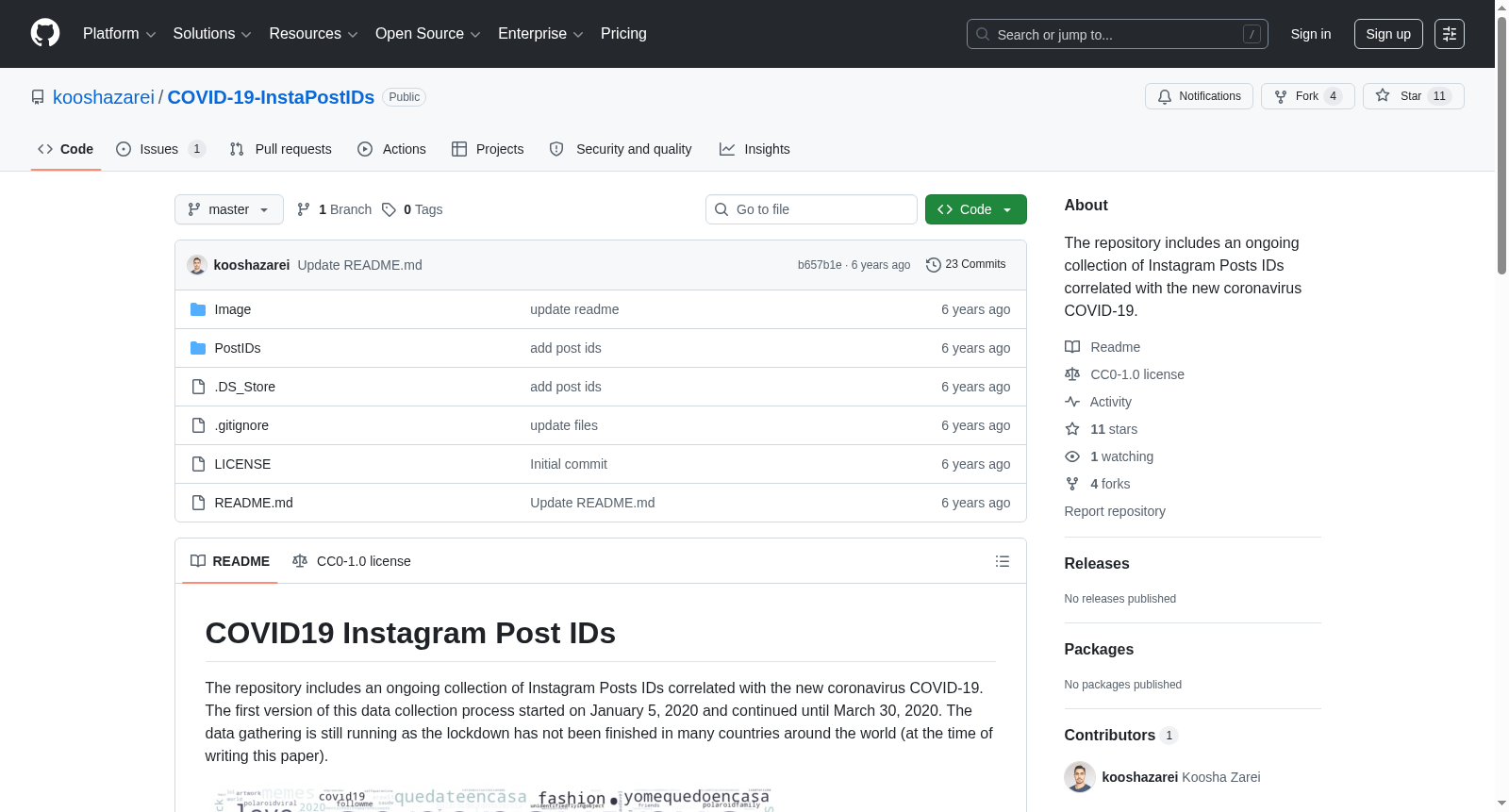Select the CC0-1.0 license tab
Viewport: 1509px width, 812px height.
[x=352, y=561]
